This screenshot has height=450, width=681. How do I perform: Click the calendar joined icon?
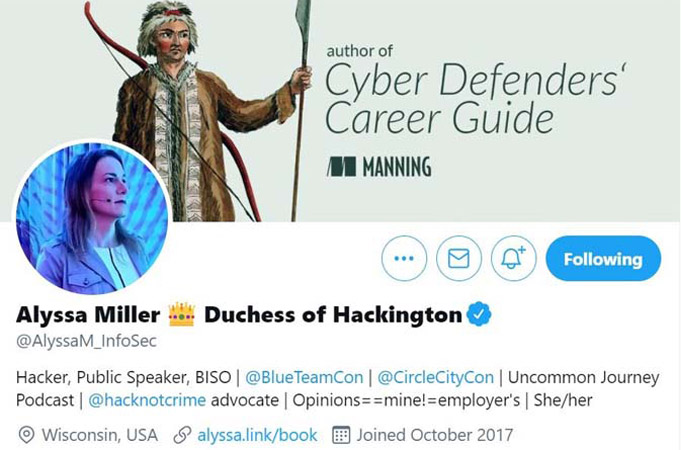pos(341,435)
